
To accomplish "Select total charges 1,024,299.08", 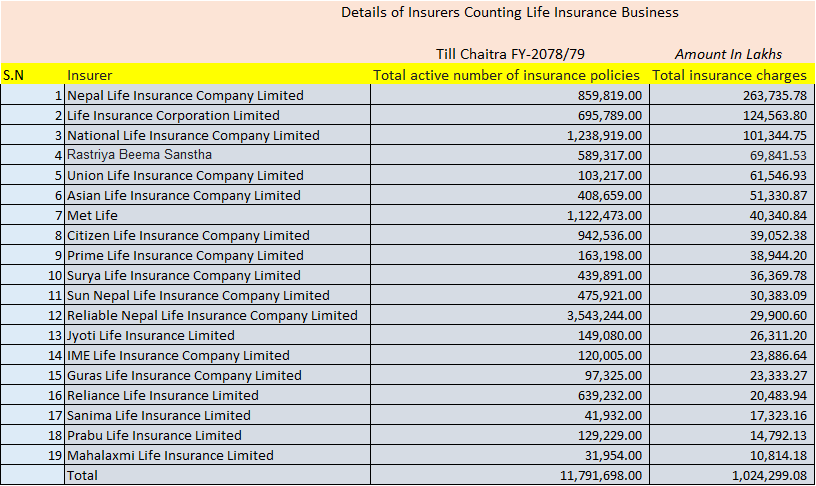I will click(770, 476).
